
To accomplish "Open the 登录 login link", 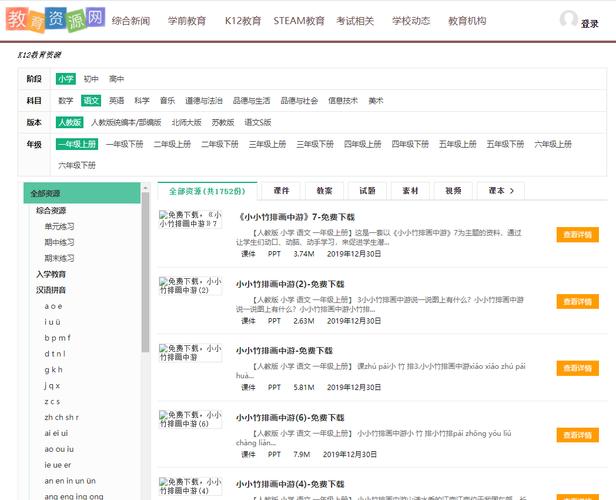I will [x=590, y=24].
